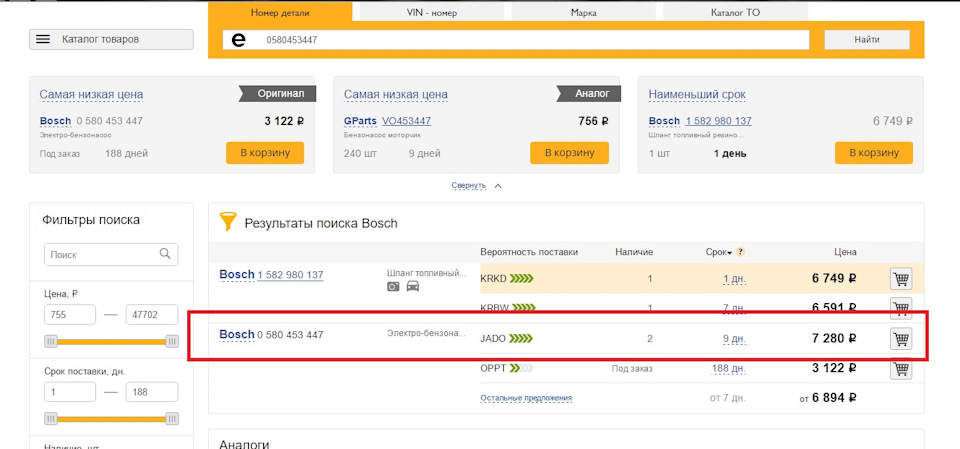Click right handle of price range slider

click(172, 341)
